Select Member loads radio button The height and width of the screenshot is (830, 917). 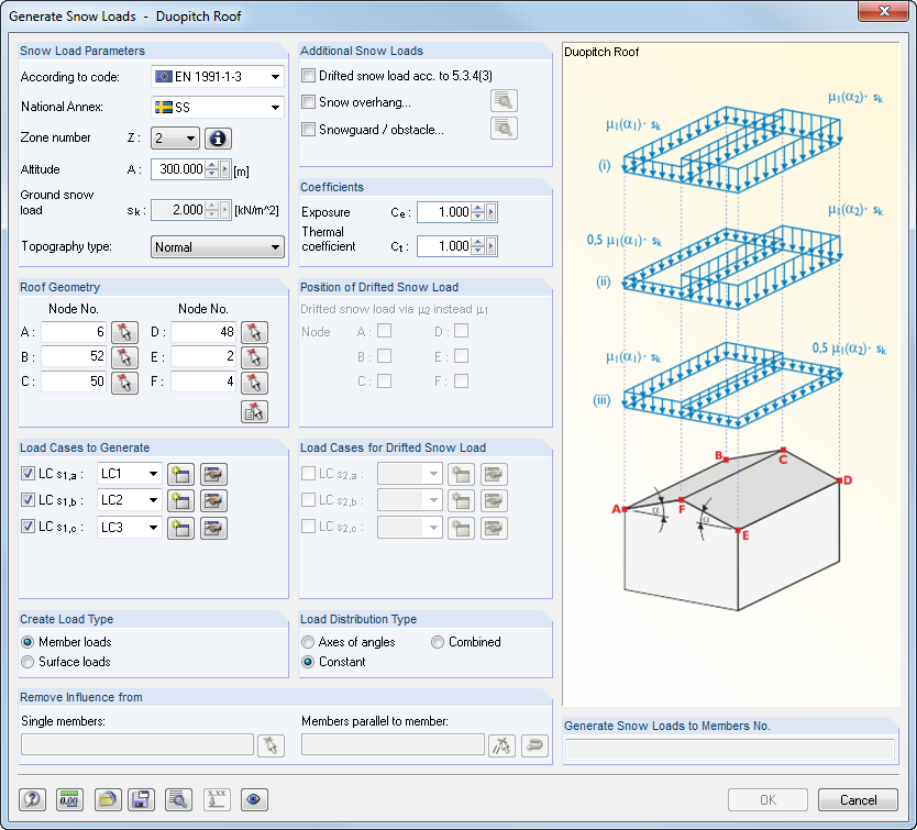27,642
